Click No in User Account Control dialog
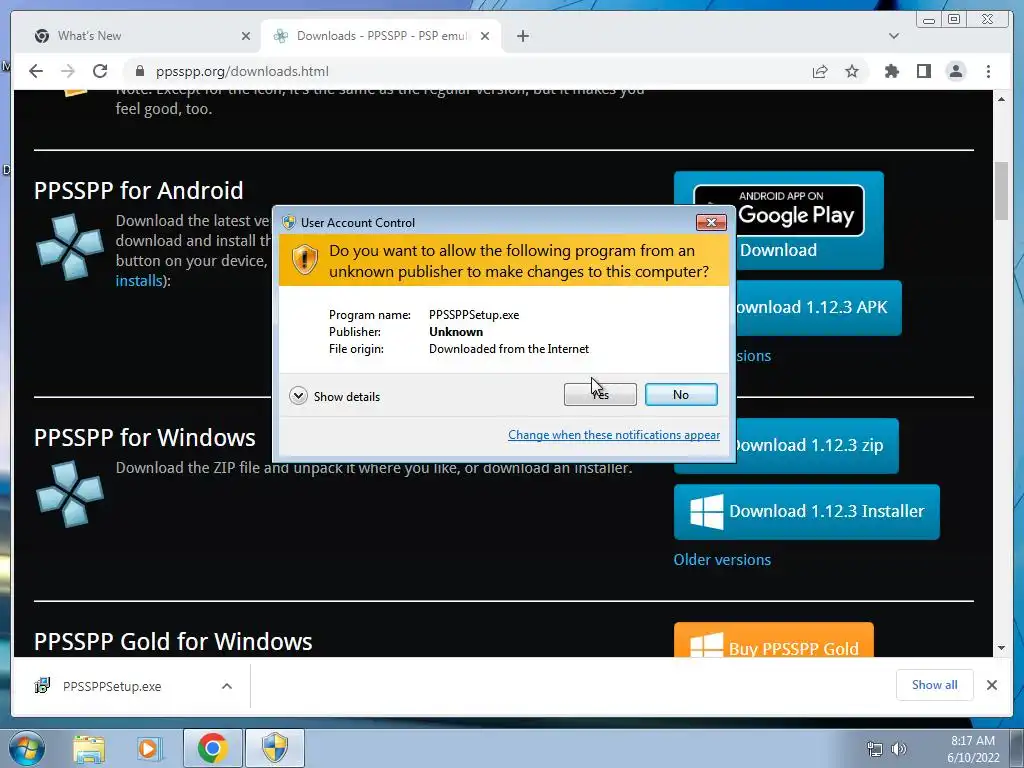This screenshot has height=768, width=1024. click(680, 394)
